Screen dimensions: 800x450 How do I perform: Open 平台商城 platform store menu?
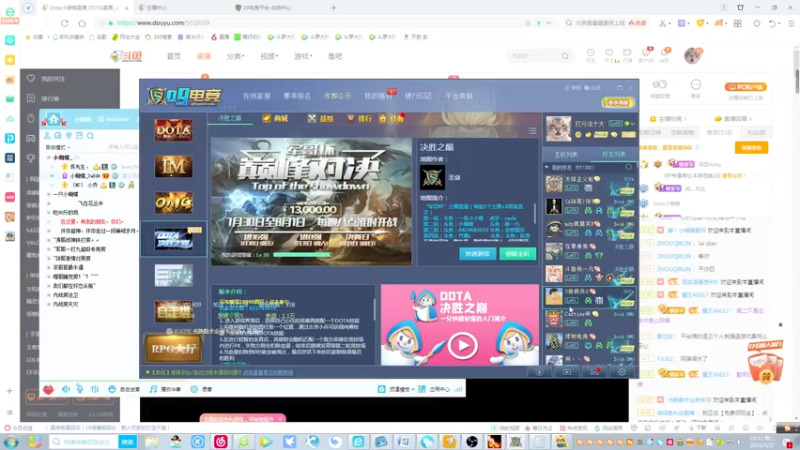click(x=459, y=96)
